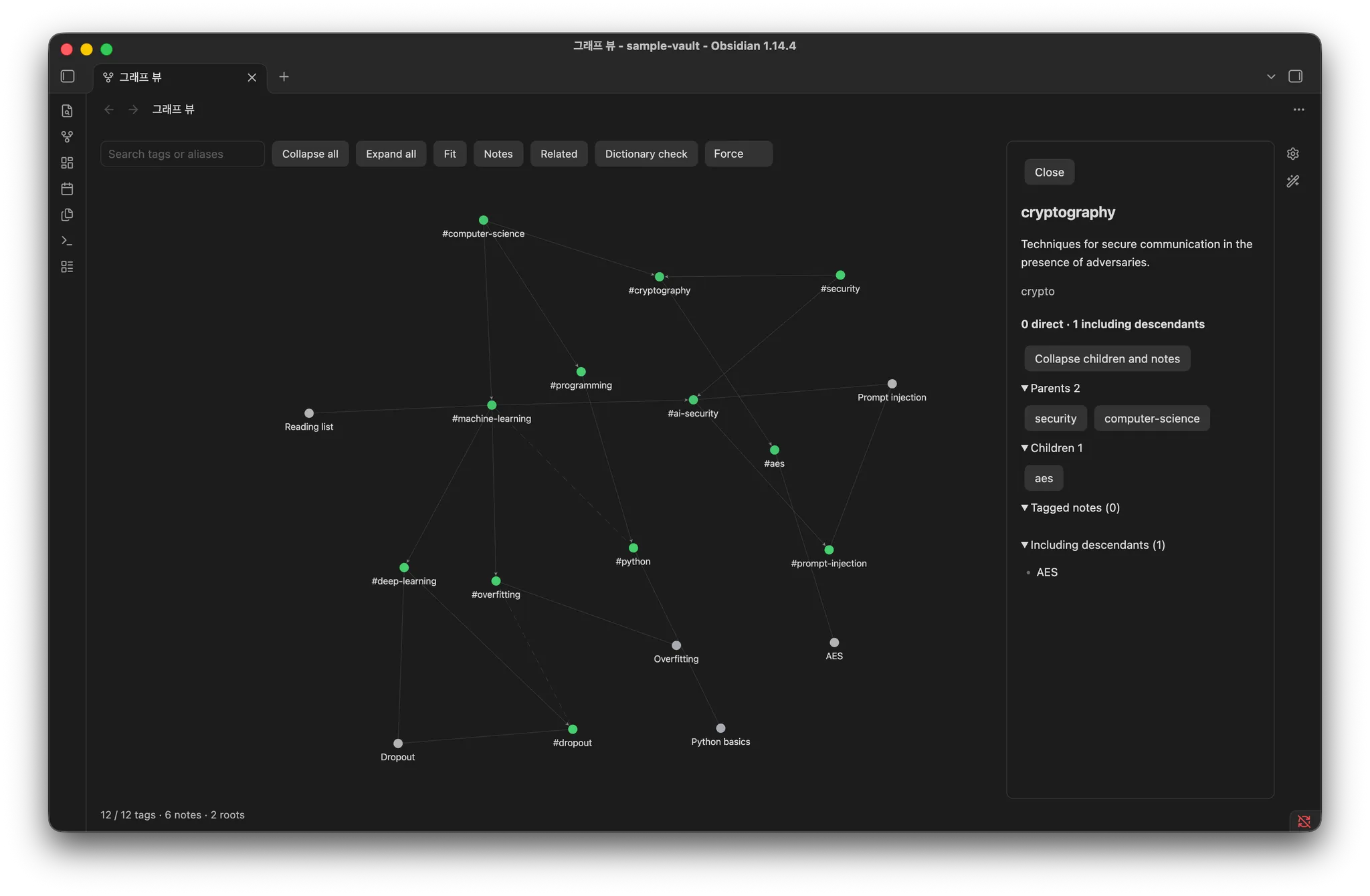The image size is (1370, 896).
Task: Open the AES note link
Action: pos(1047,572)
